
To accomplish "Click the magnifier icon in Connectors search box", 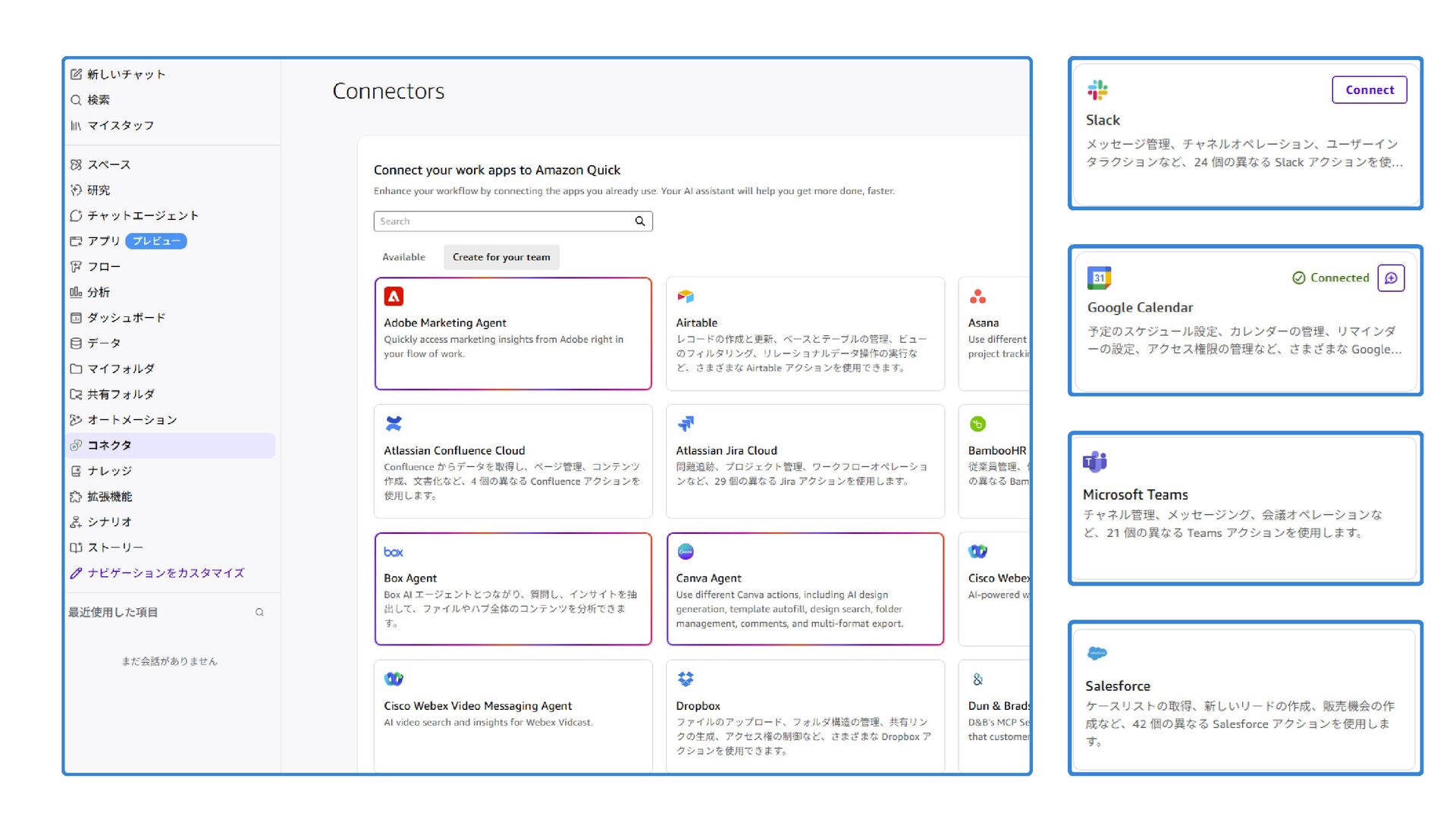I will coord(640,221).
